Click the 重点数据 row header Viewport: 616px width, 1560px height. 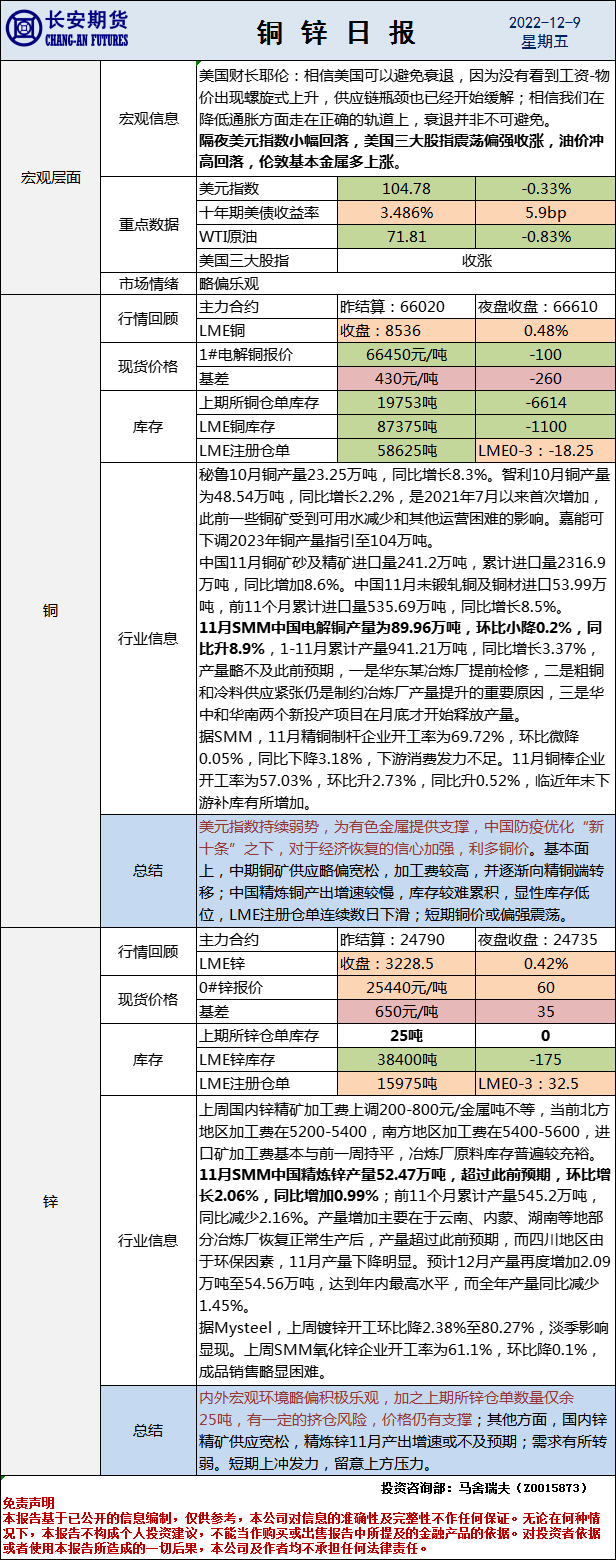149,223
